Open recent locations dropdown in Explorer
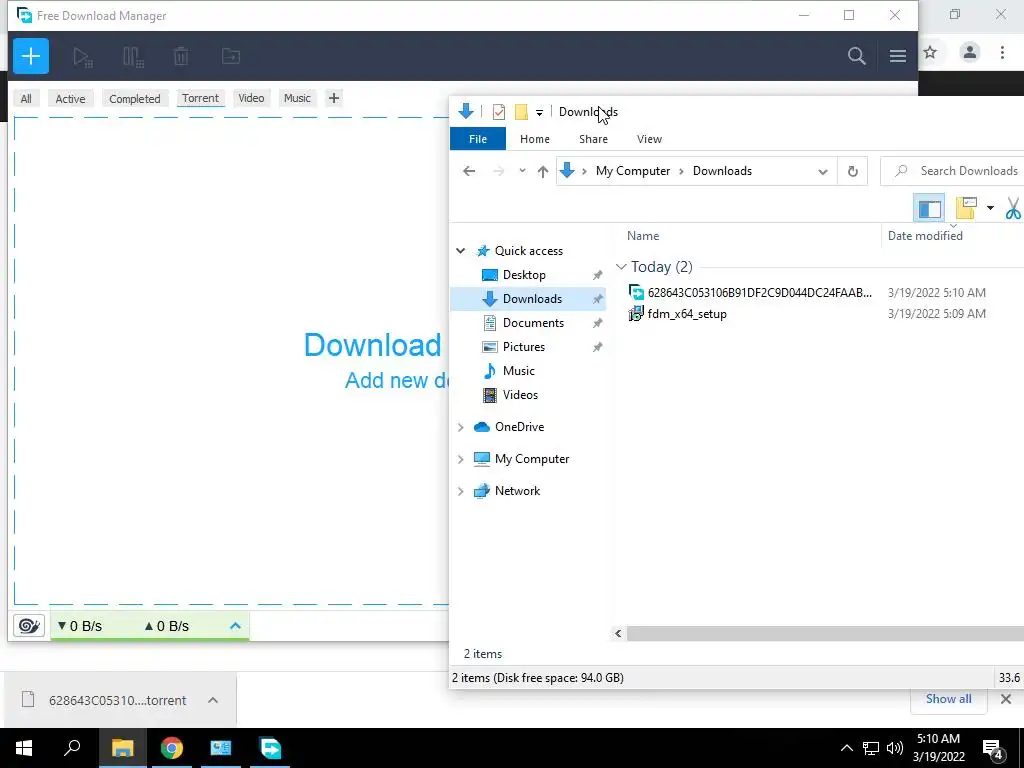1024x768 pixels. coord(522,171)
